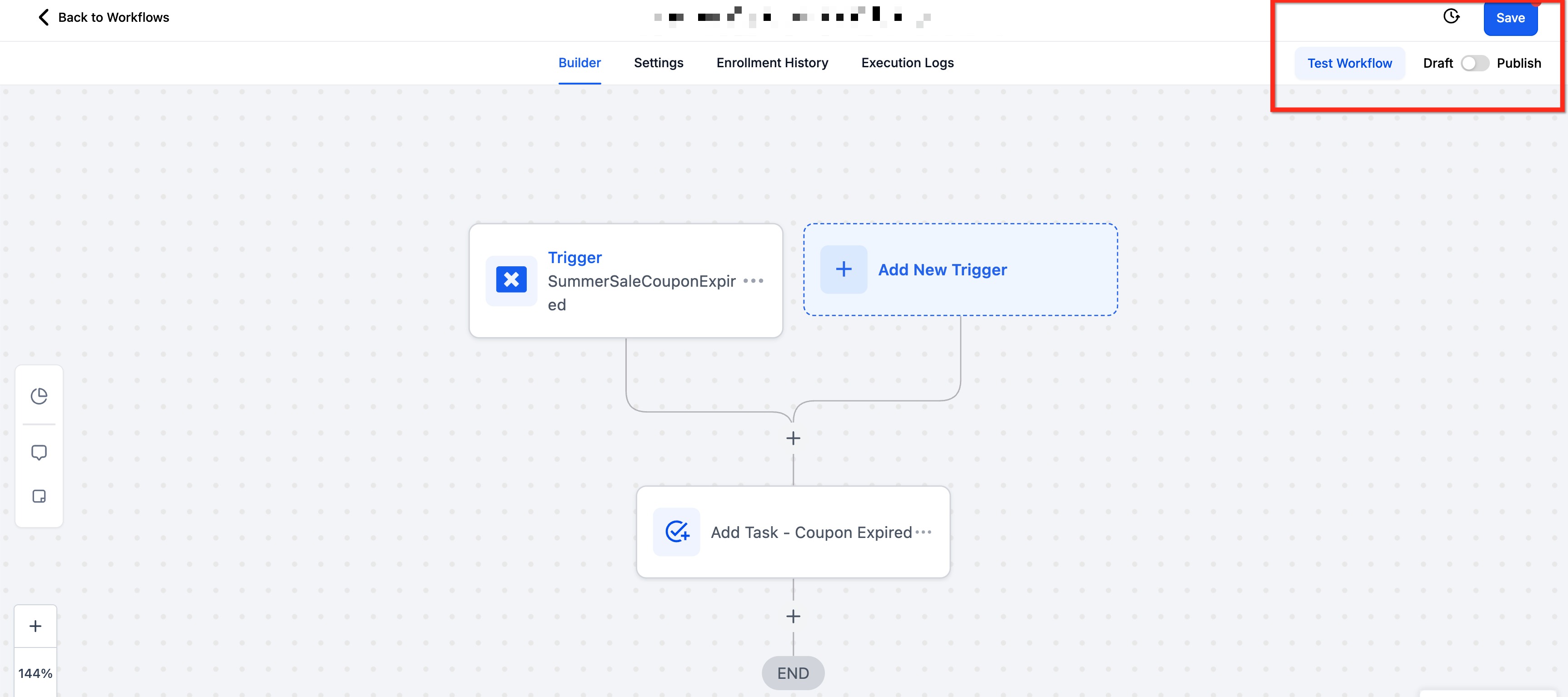
Task: Click the trigger's blue X icon
Action: (511, 280)
